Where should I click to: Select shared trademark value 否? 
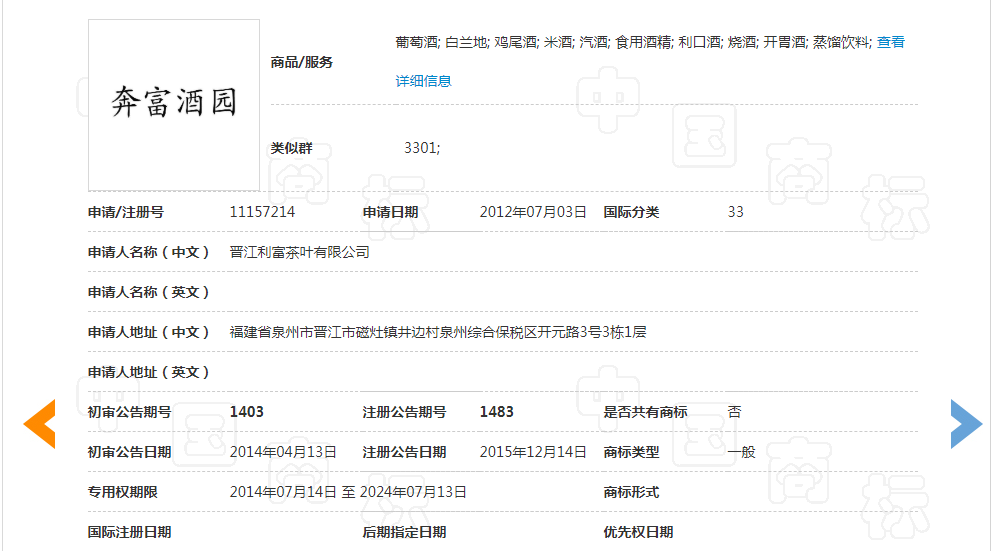pyautogui.click(x=735, y=412)
